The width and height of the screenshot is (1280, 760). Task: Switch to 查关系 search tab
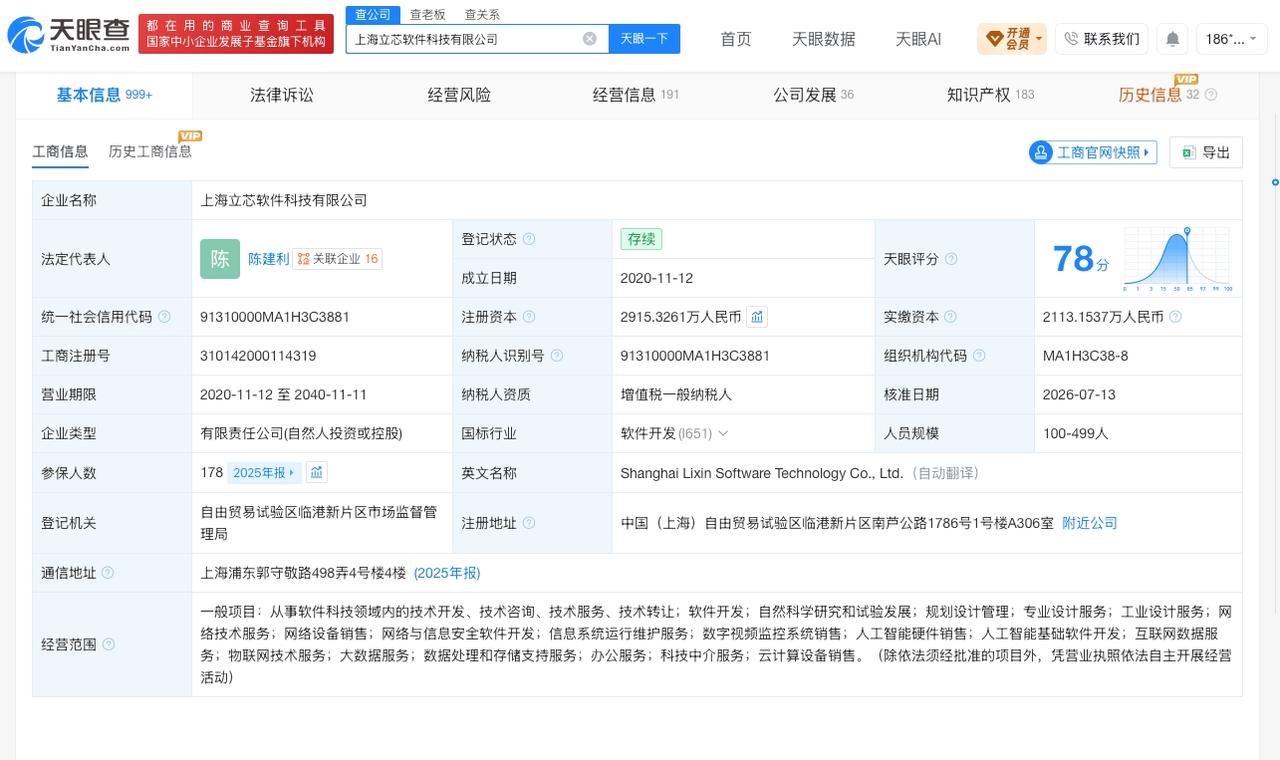coord(482,14)
